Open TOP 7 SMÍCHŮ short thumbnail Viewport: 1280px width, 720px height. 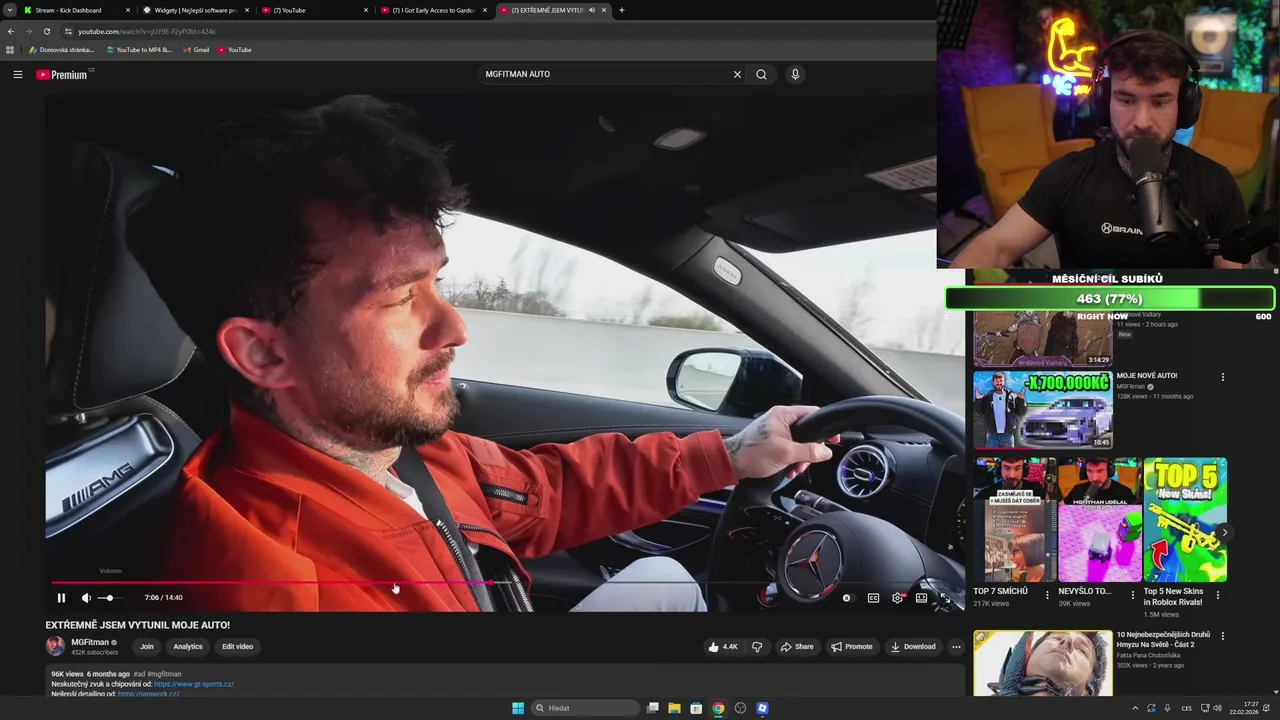[1015, 520]
